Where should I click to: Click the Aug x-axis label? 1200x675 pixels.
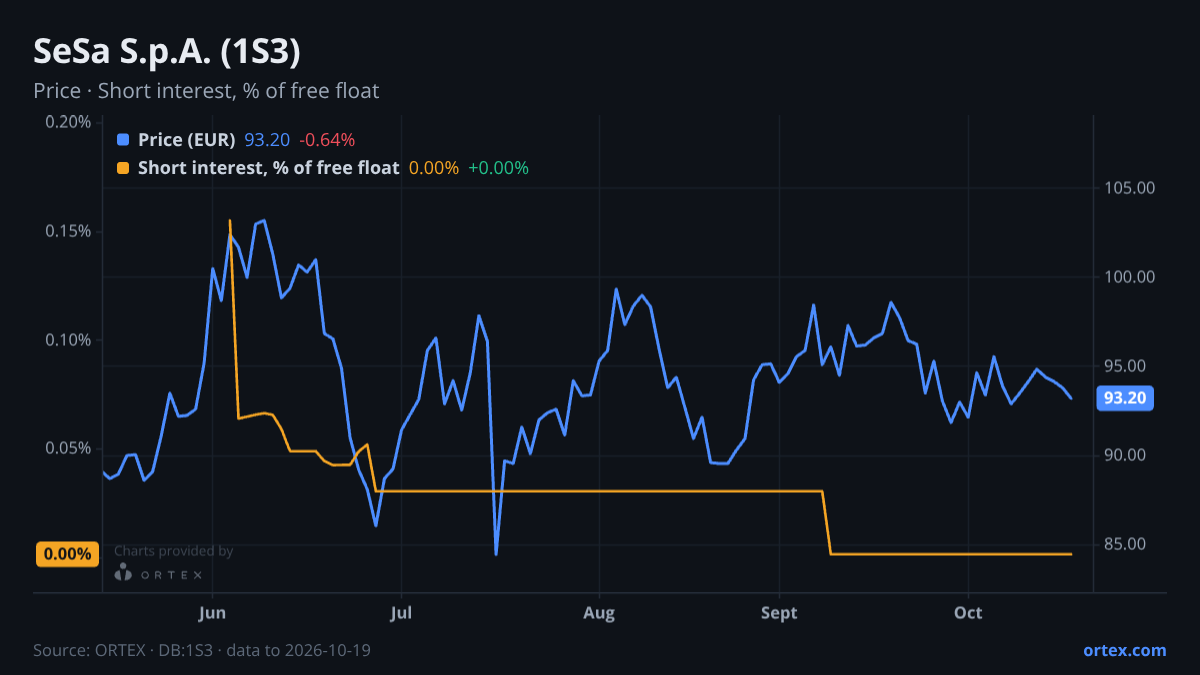[598, 613]
